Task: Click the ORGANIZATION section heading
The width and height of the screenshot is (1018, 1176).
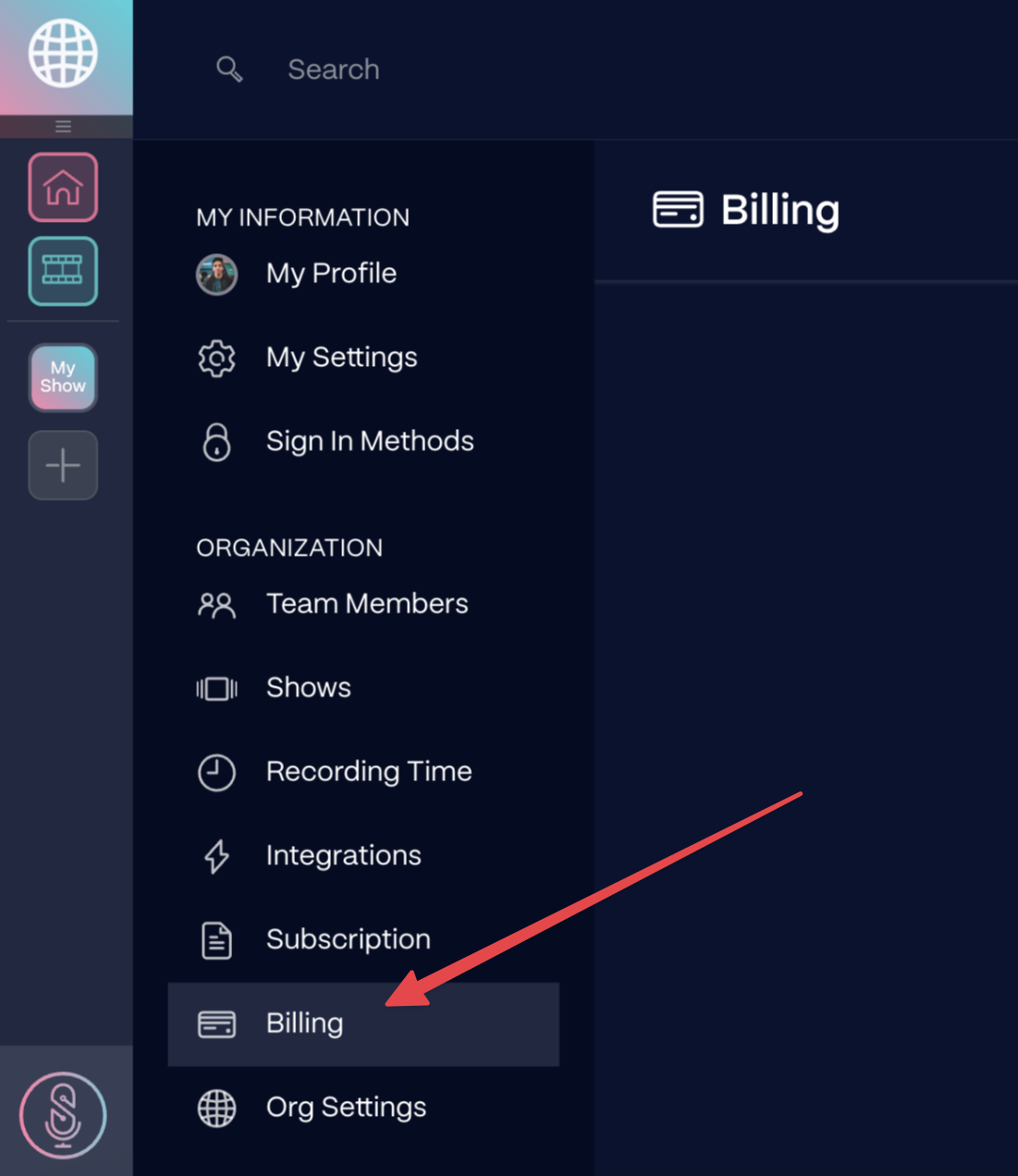Action: tap(289, 547)
